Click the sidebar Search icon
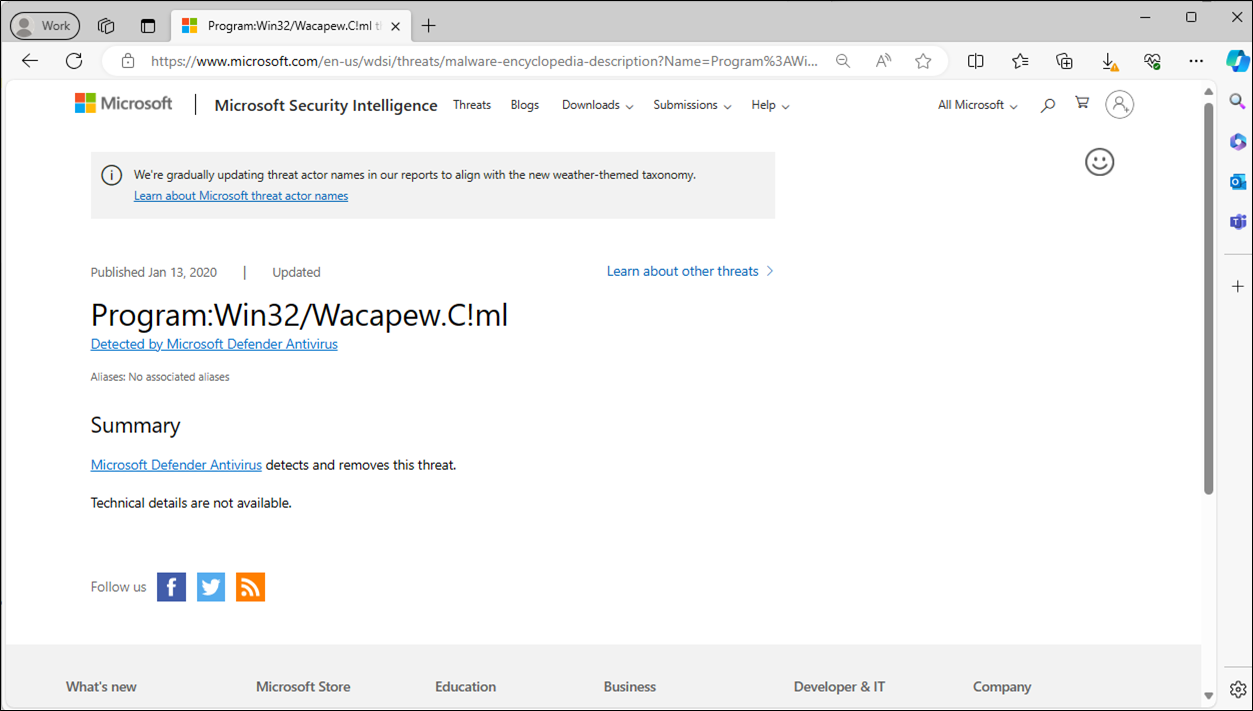Screen dimensions: 1253x711 pyautogui.click(x=1238, y=101)
